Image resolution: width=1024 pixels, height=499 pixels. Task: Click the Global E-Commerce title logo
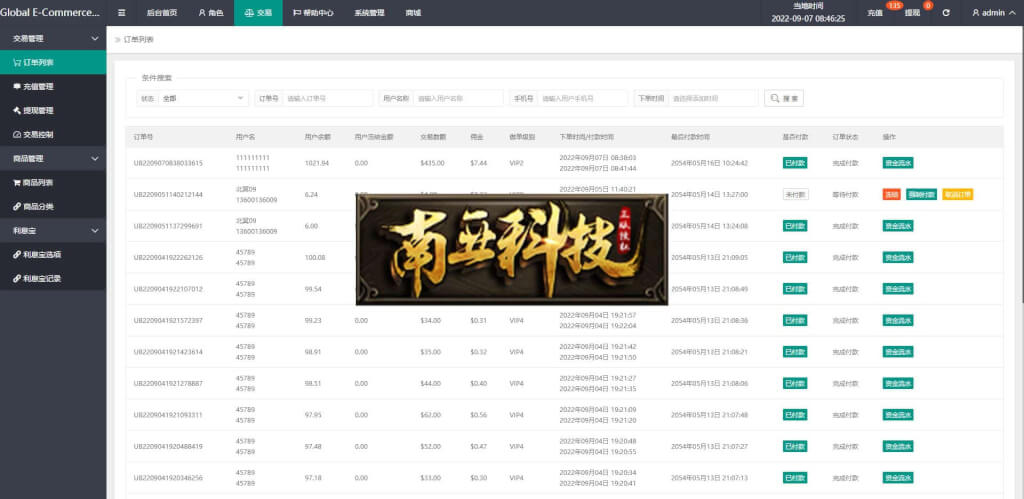point(50,12)
